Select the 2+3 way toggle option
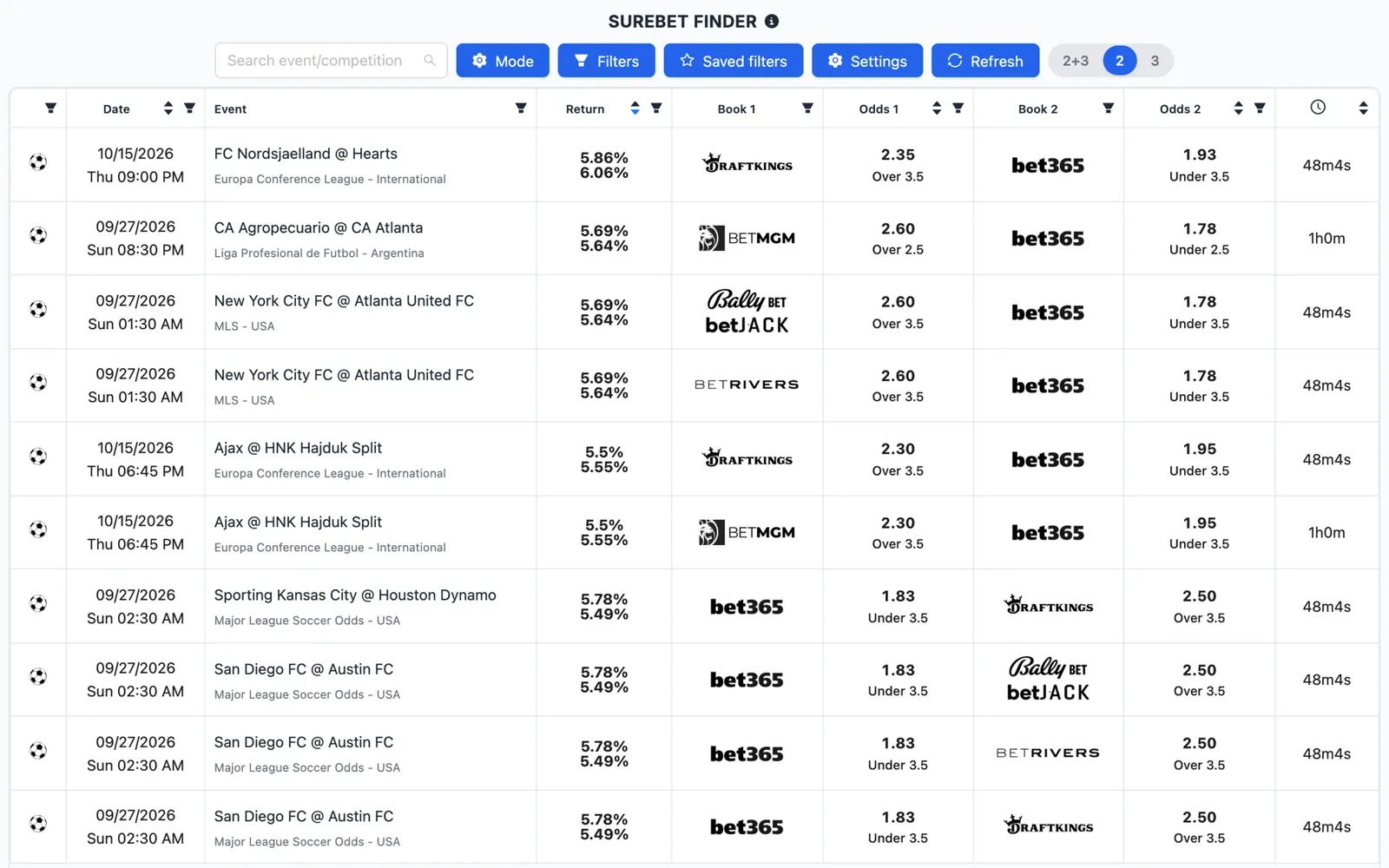1389x868 pixels. (x=1076, y=61)
